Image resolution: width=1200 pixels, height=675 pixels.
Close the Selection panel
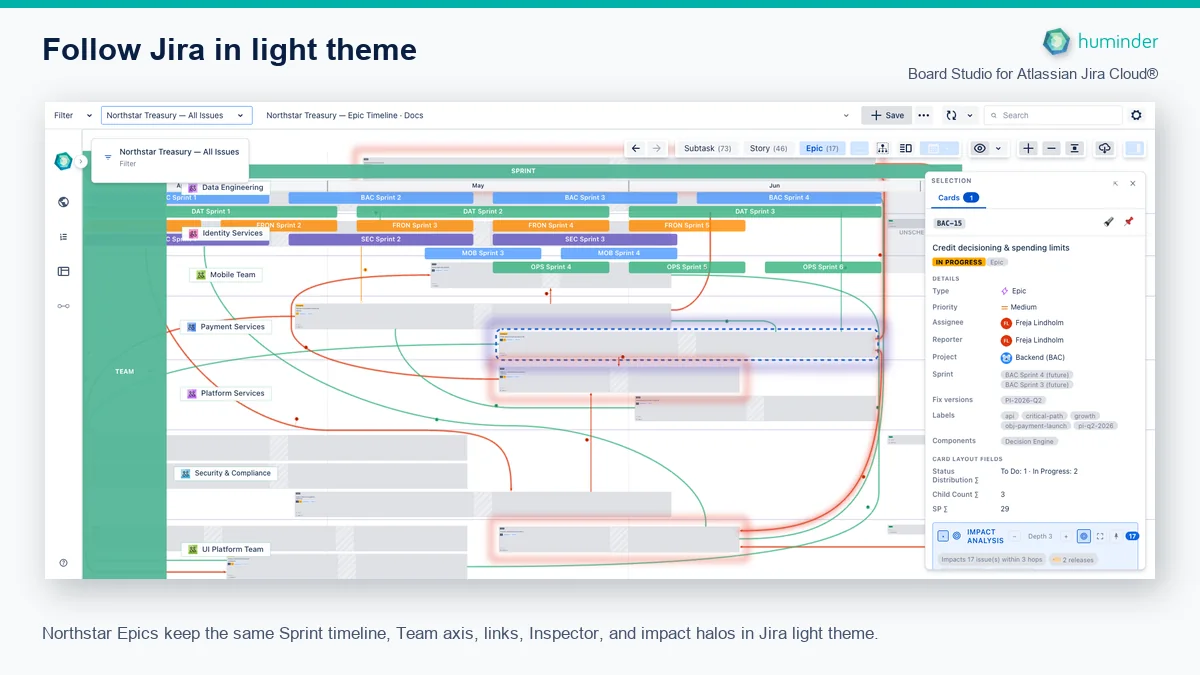(x=1133, y=183)
